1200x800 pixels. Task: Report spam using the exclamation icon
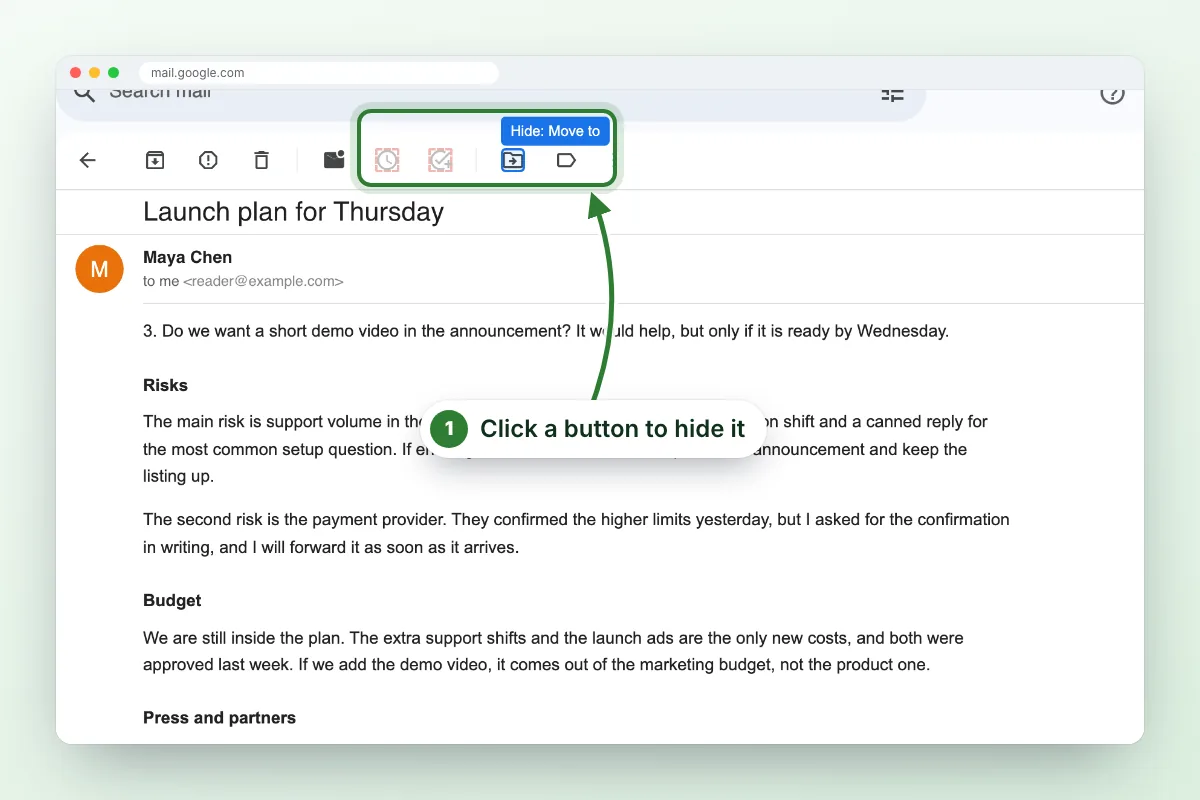(x=208, y=160)
